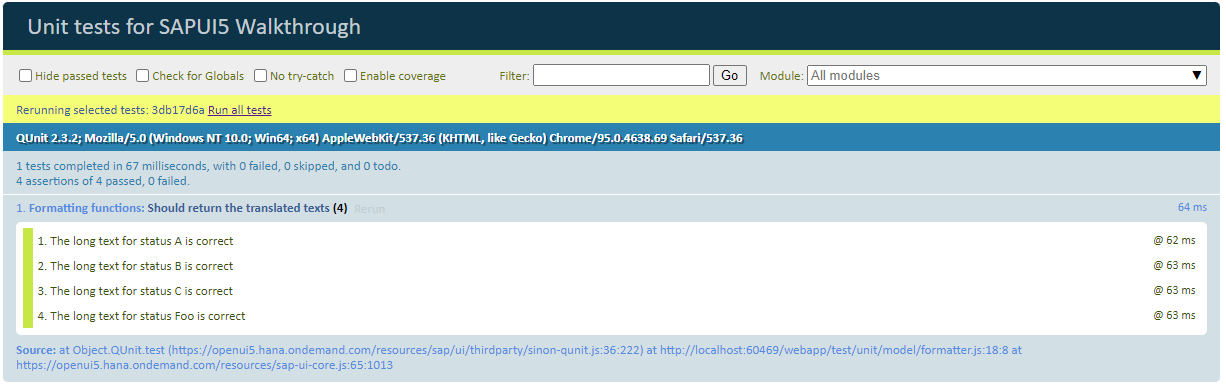Select assertion for status B text
Screen dimensions: 1226x387
tap(135, 266)
